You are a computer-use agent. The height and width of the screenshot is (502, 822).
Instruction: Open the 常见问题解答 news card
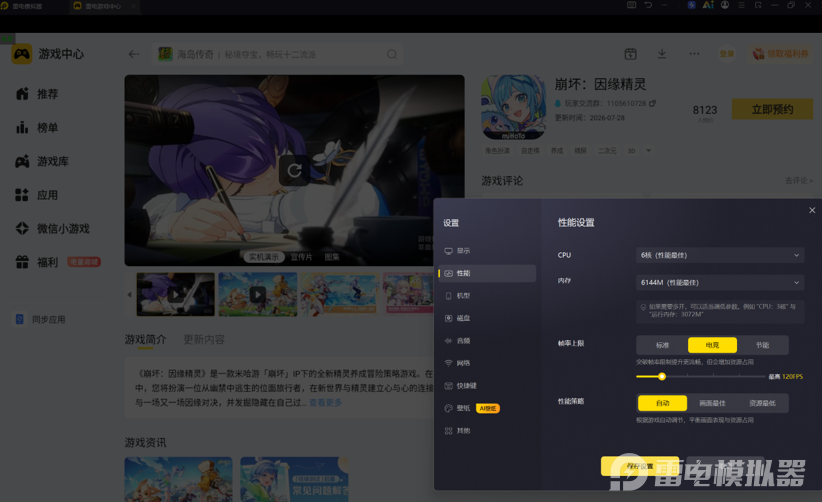pos(294,479)
